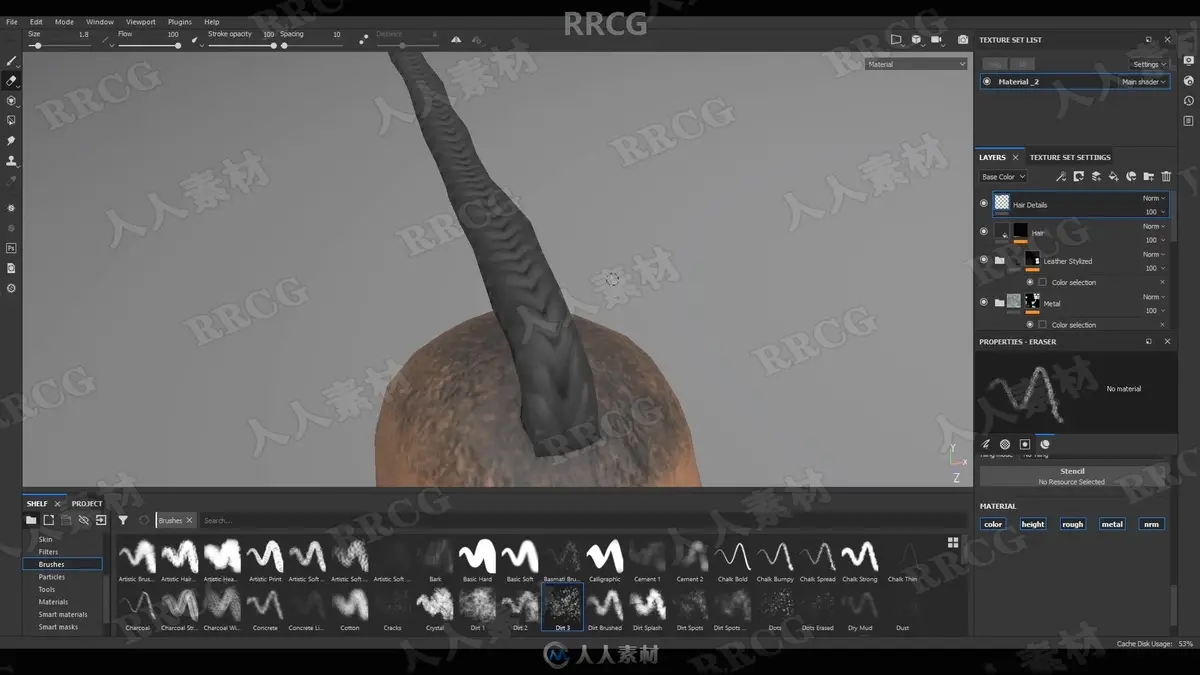This screenshot has height=675, width=1200.
Task: Add a new fill layer
Action: pos(1114,177)
